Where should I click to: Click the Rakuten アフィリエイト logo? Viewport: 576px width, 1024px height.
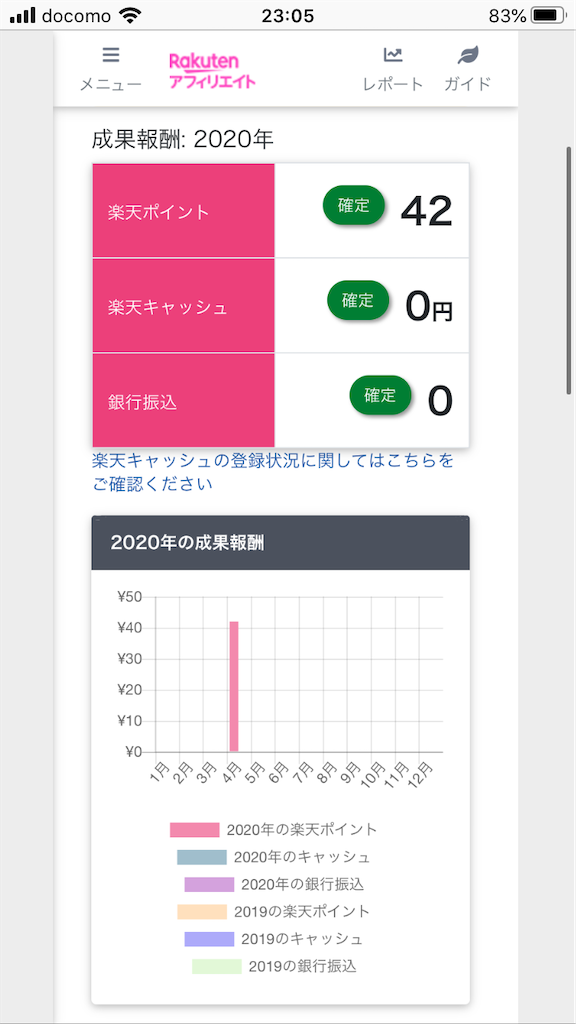pyautogui.click(x=212, y=71)
